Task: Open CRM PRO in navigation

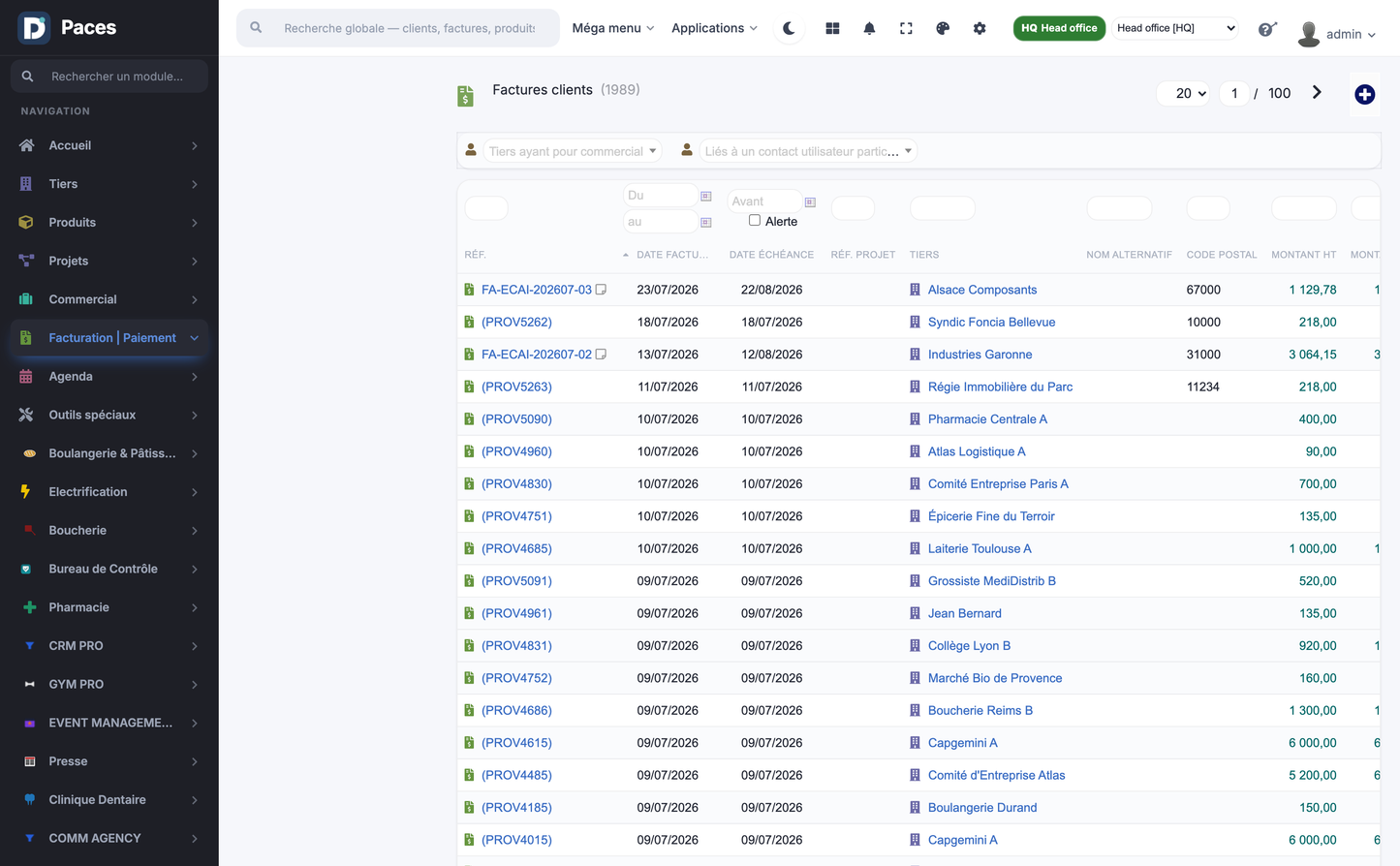Action: pos(109,645)
